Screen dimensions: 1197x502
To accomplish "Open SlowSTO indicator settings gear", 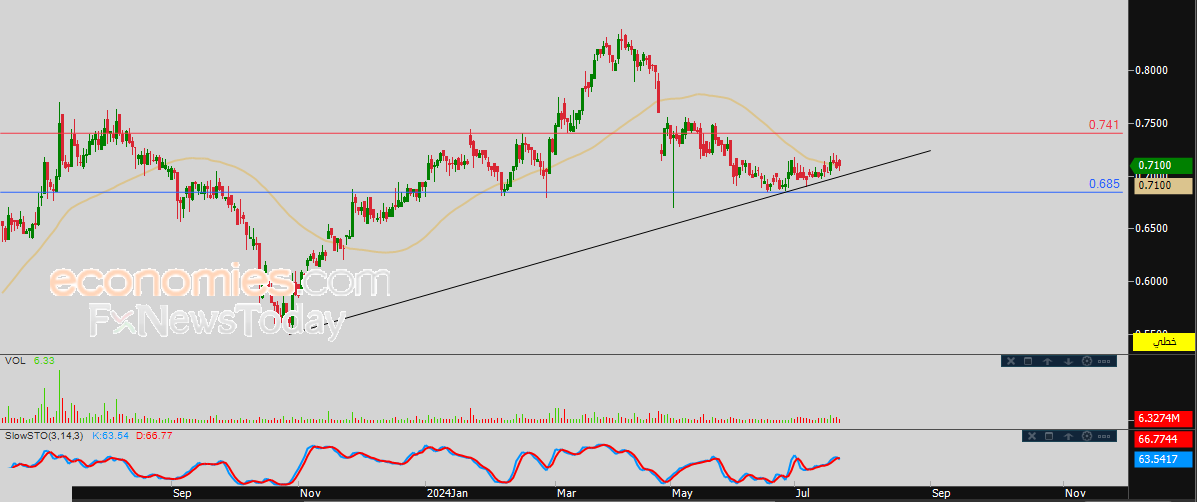I will 1086,436.
